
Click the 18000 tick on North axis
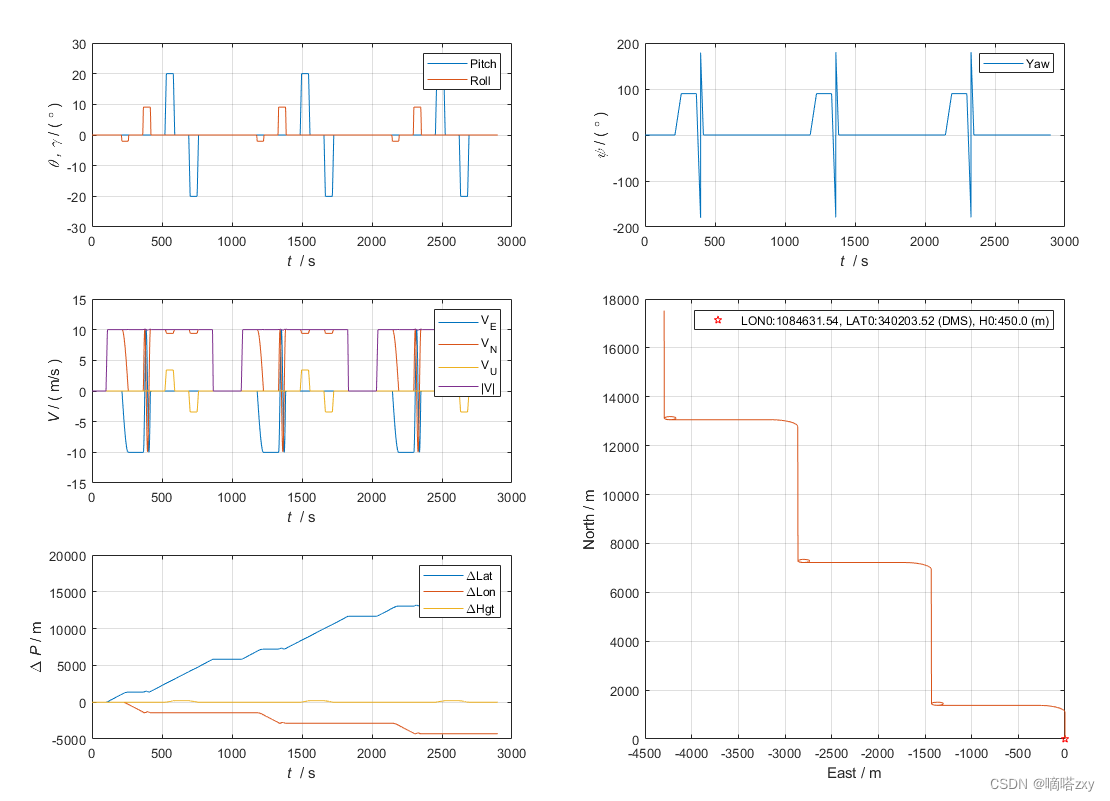click(621, 301)
